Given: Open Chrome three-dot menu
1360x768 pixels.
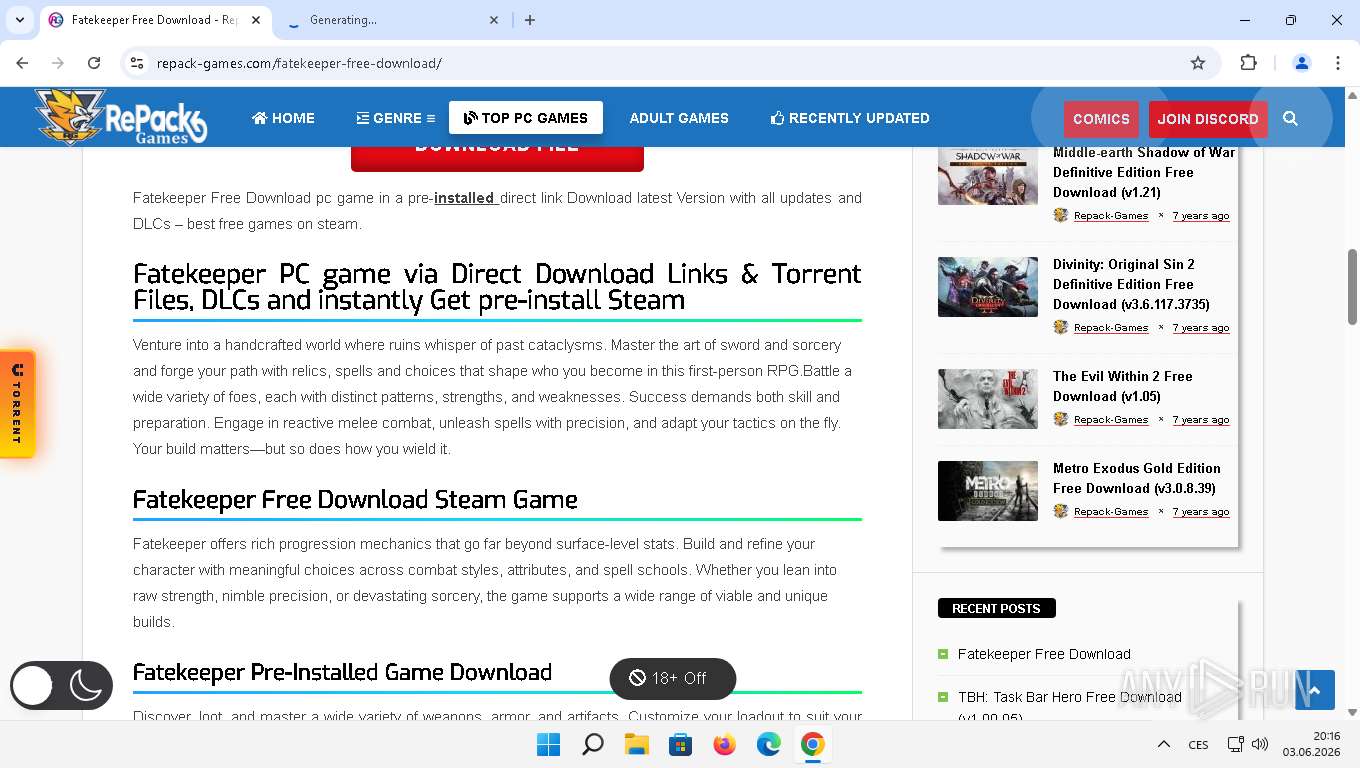Looking at the screenshot, I should [x=1338, y=63].
